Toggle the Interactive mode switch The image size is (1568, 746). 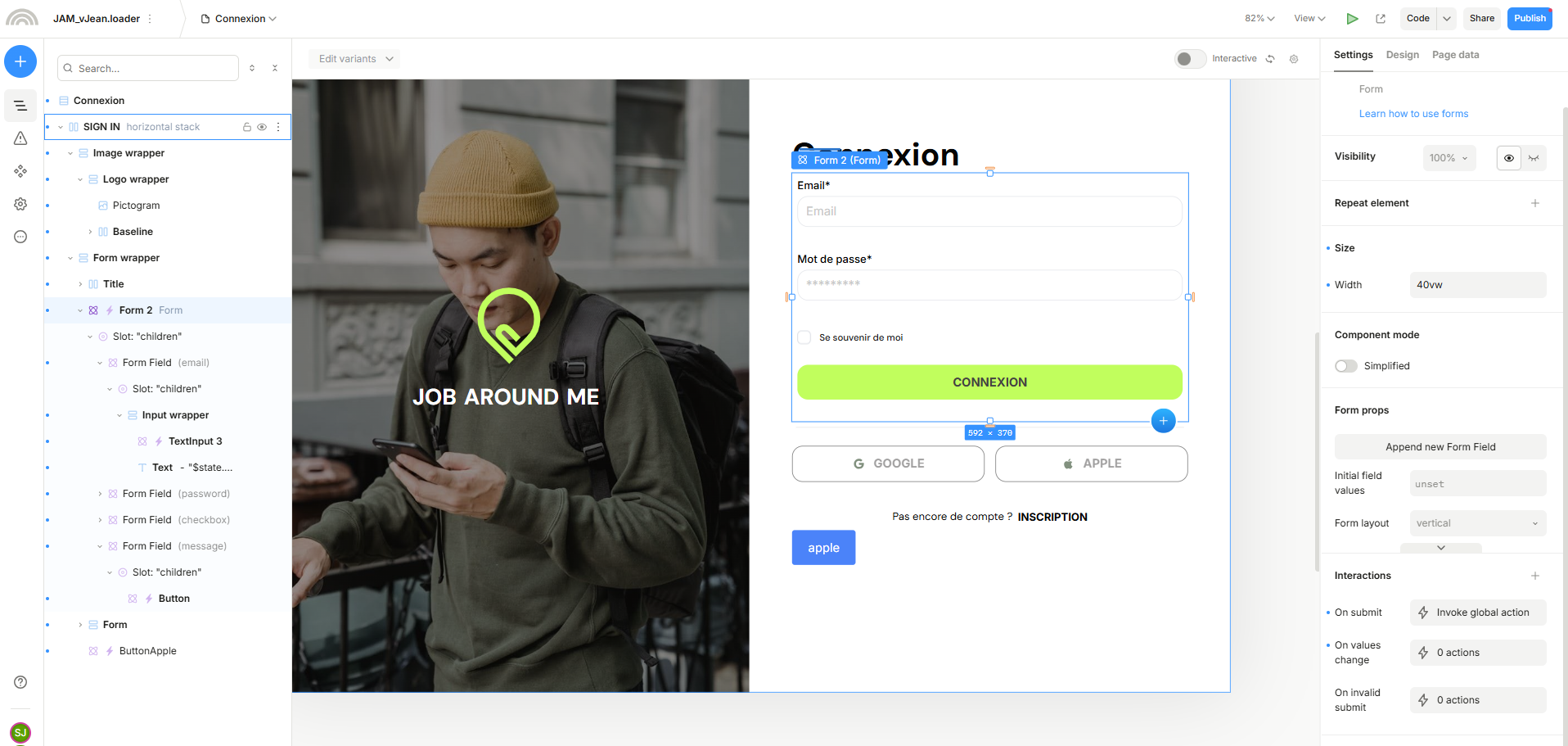1190,59
